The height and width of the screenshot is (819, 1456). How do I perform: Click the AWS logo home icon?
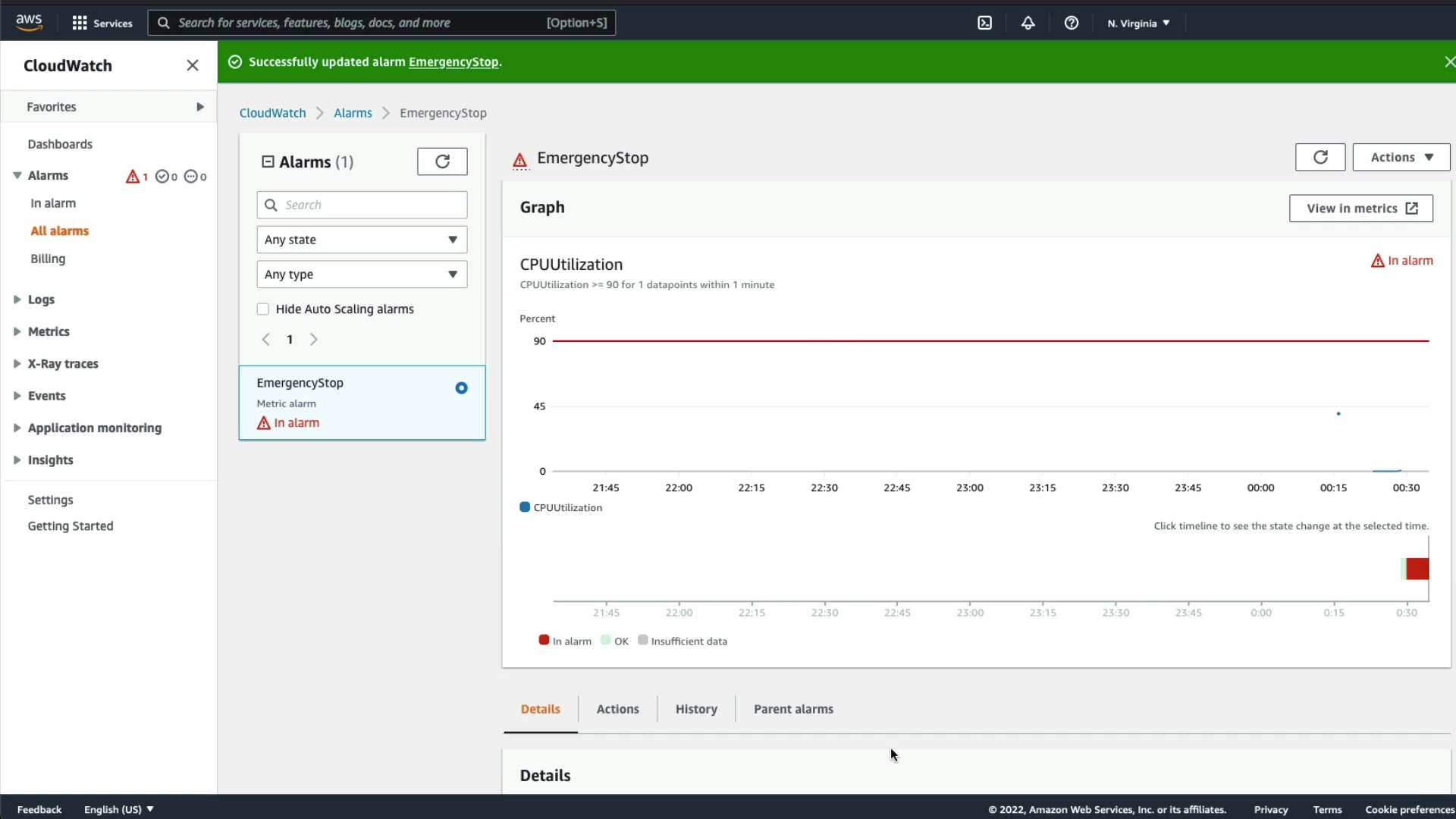pyautogui.click(x=29, y=23)
